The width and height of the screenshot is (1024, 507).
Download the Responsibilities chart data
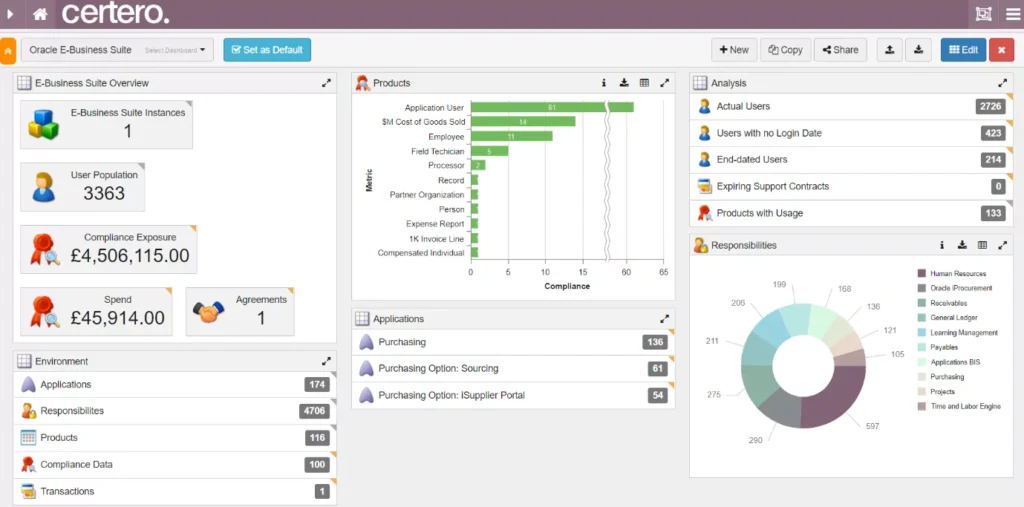(962, 246)
